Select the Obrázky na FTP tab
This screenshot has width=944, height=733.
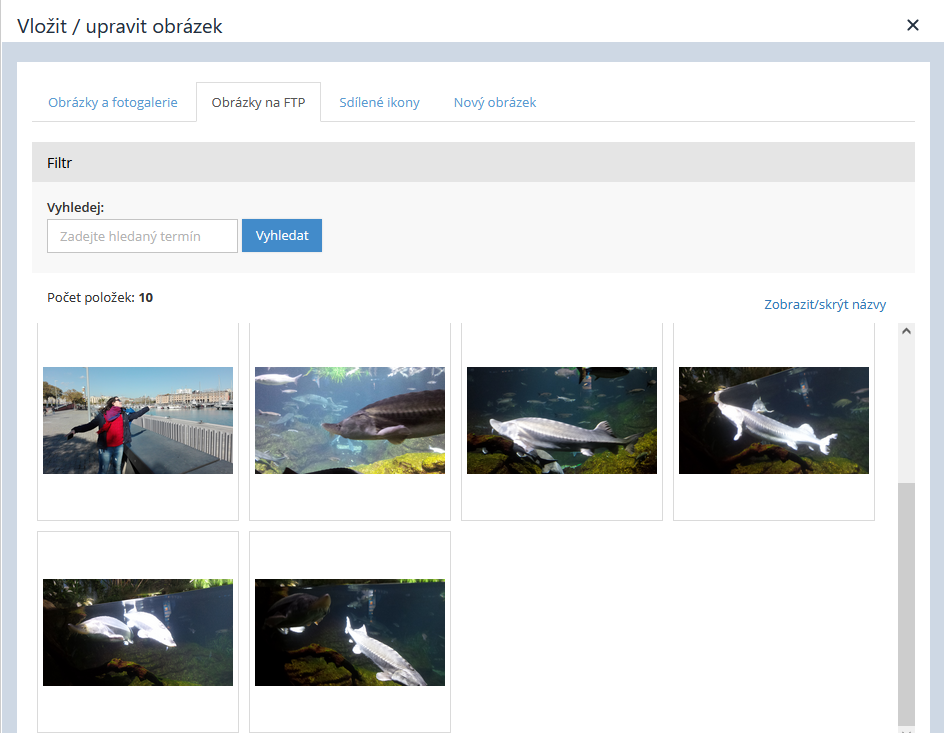[x=258, y=102]
